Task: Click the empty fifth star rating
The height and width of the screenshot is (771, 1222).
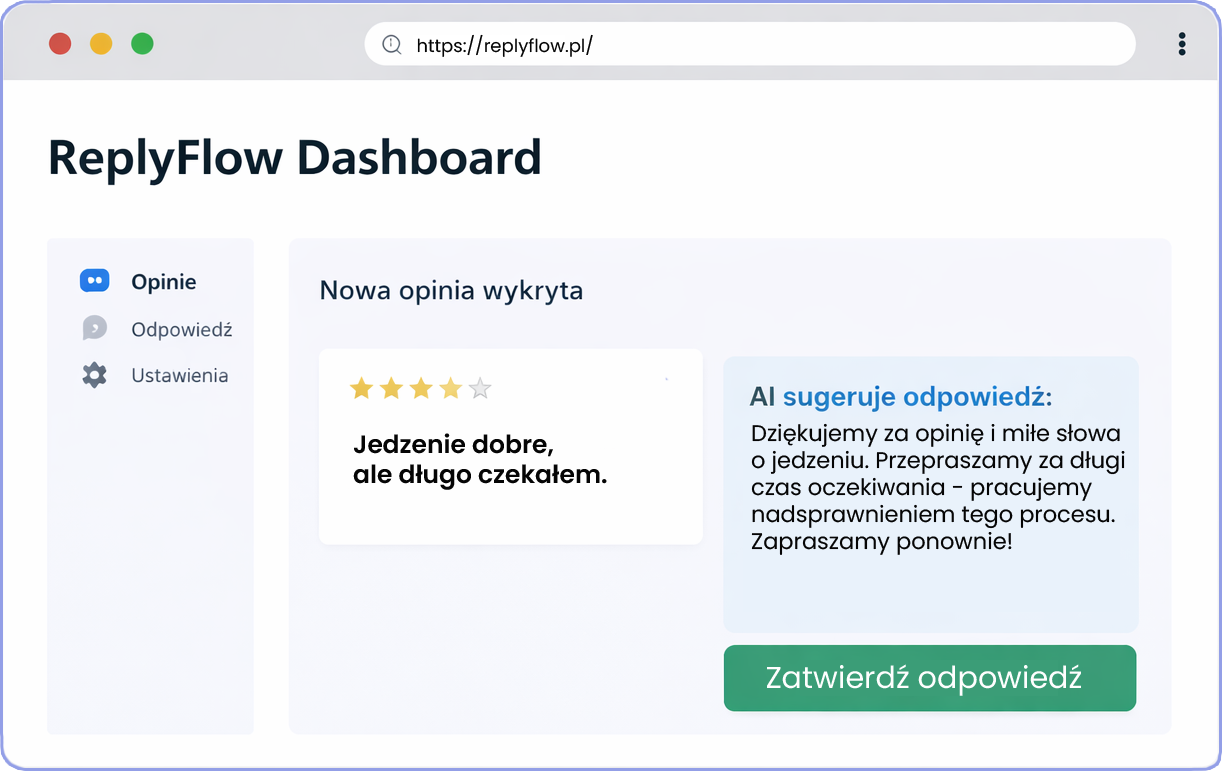Action: pos(480,388)
